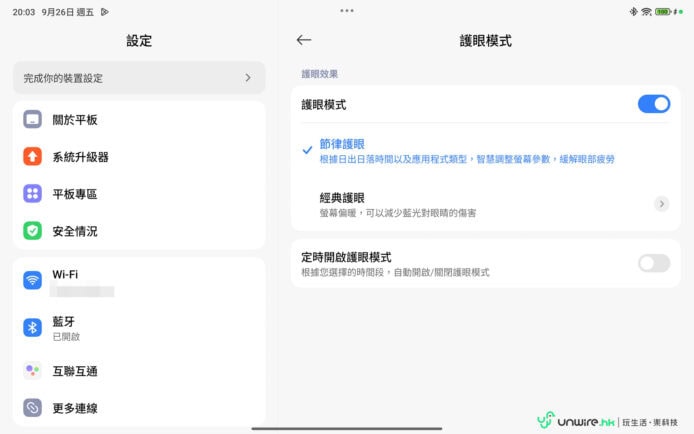Select the 節律護眼 option

(x=342, y=144)
